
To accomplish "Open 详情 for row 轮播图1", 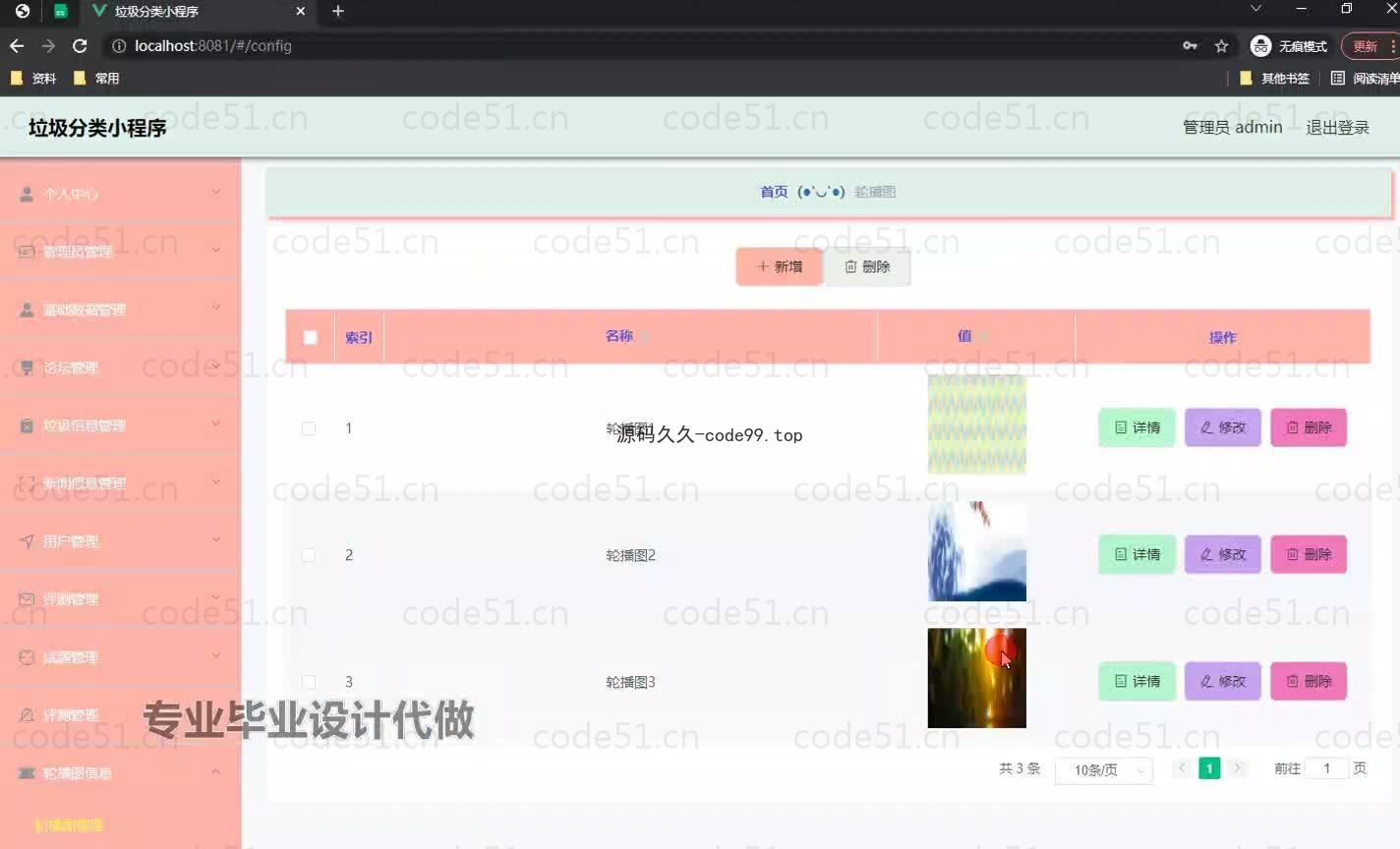I will tap(1137, 427).
